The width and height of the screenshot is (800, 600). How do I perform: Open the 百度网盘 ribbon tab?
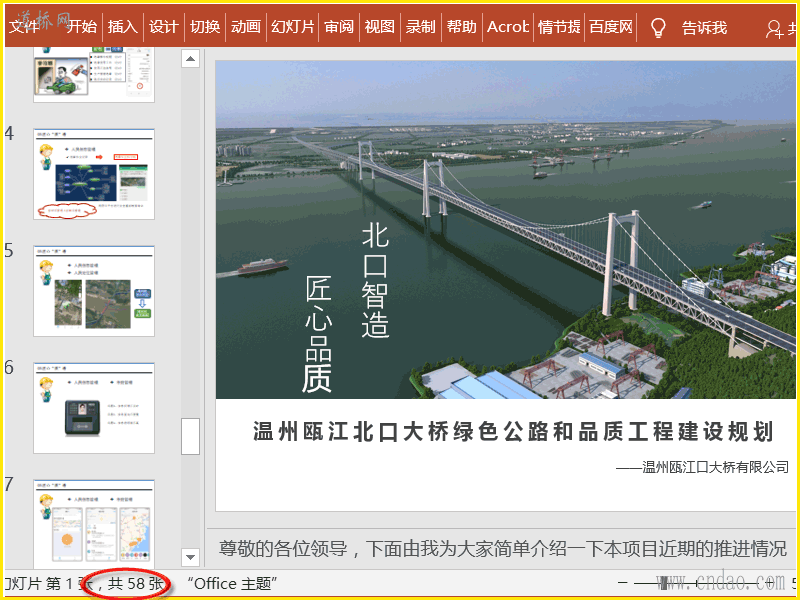point(611,26)
